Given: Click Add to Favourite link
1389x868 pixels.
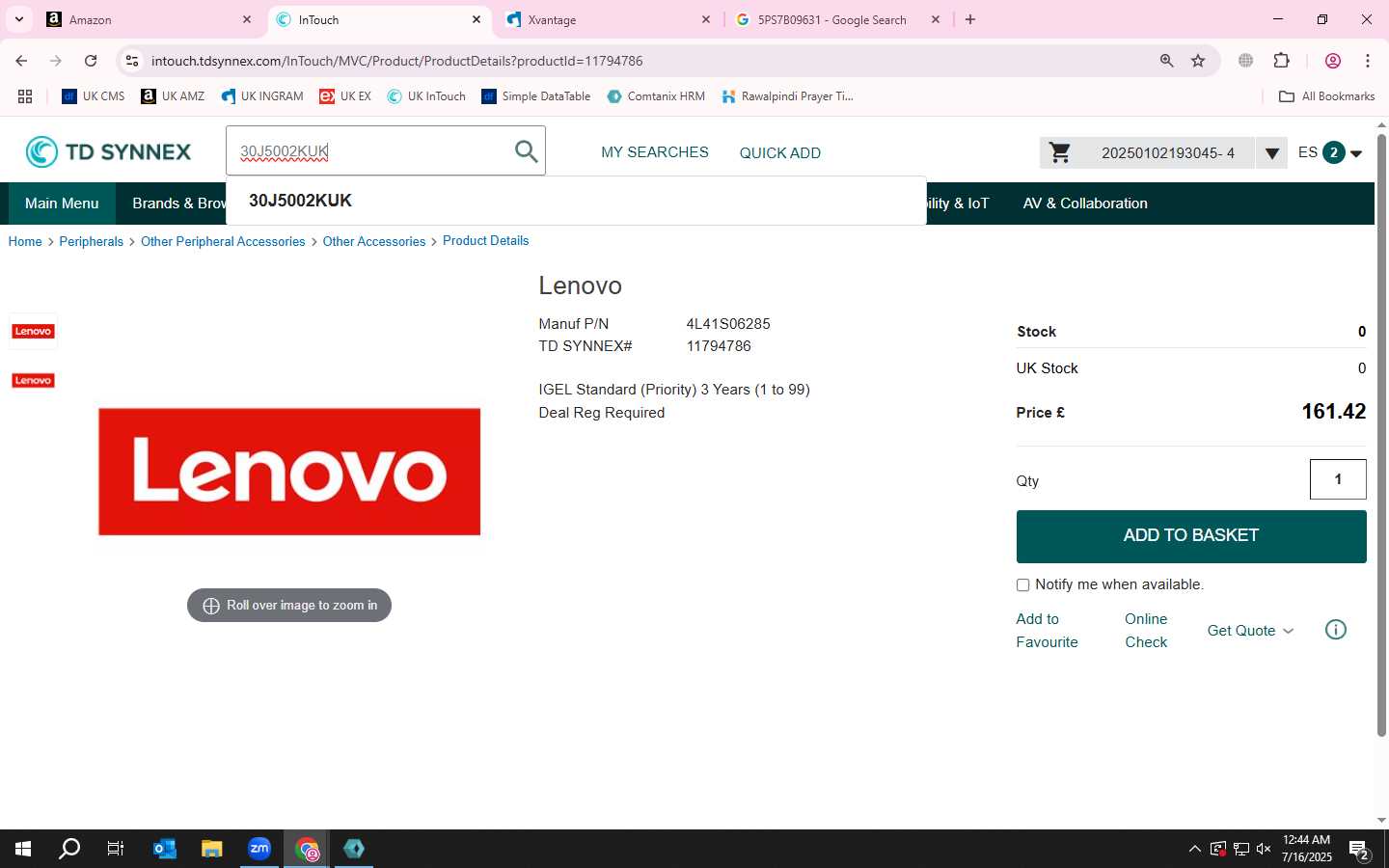Looking at the screenshot, I should point(1047,631).
